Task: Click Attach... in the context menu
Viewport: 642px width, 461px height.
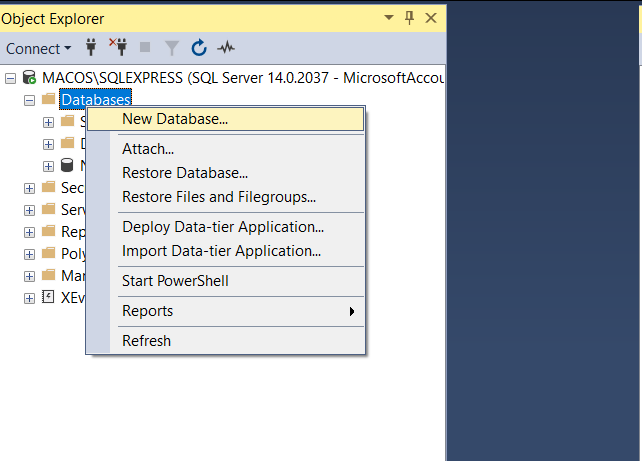Action: (x=148, y=149)
